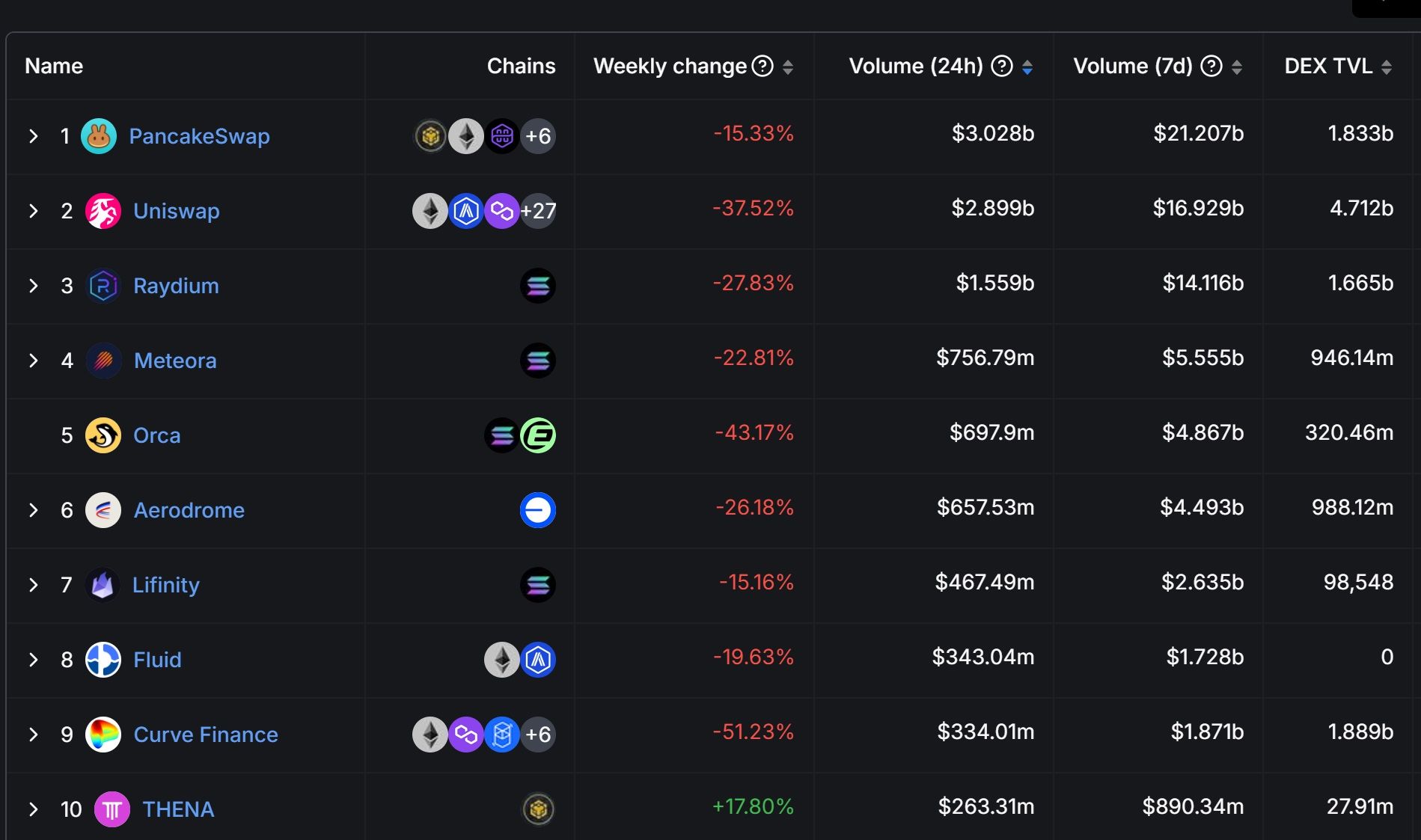Viewport: 1421px width, 840px height.
Task: Open the THENA link
Action: pyautogui.click(x=178, y=809)
